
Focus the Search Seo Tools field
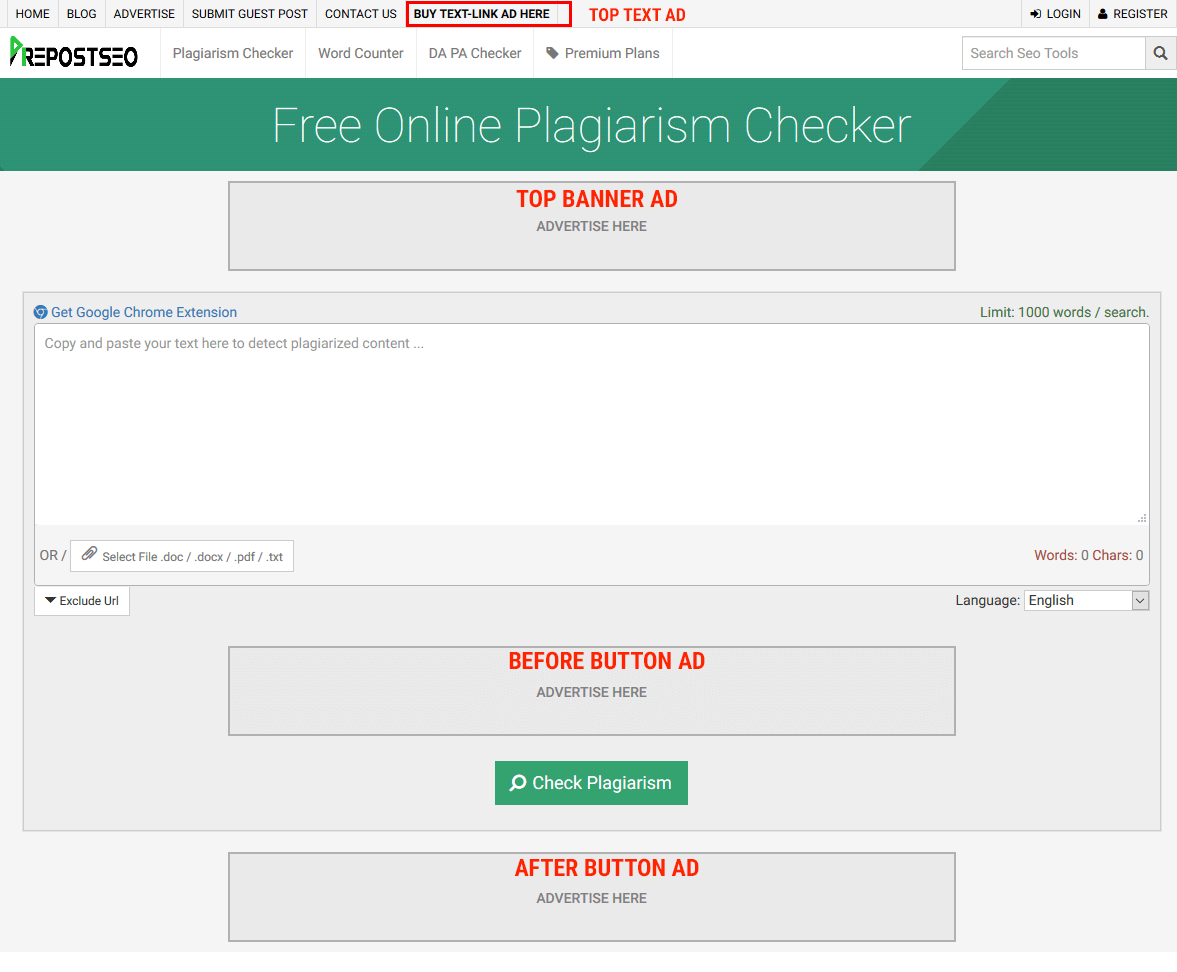point(1053,53)
